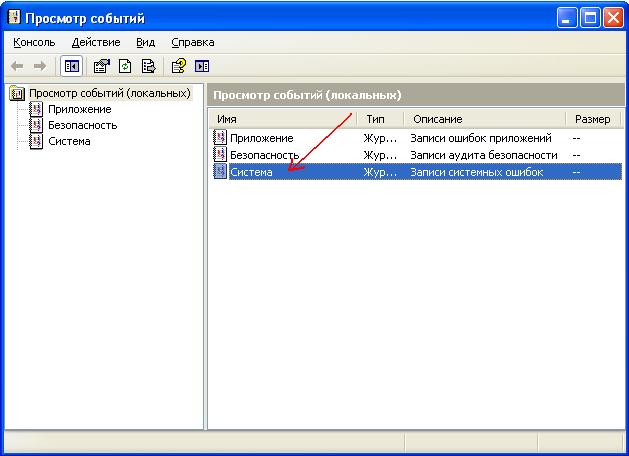Viewport: 629px width, 456px height.
Task: Select Приложение in the left tree
Action: pyautogui.click(x=79, y=109)
